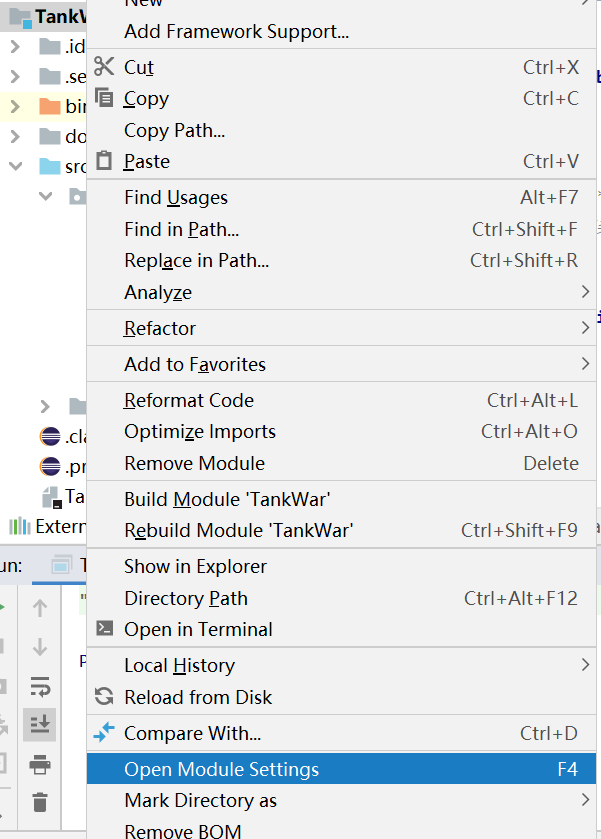Select Rebuild Module 'TankWar'

tap(341, 530)
